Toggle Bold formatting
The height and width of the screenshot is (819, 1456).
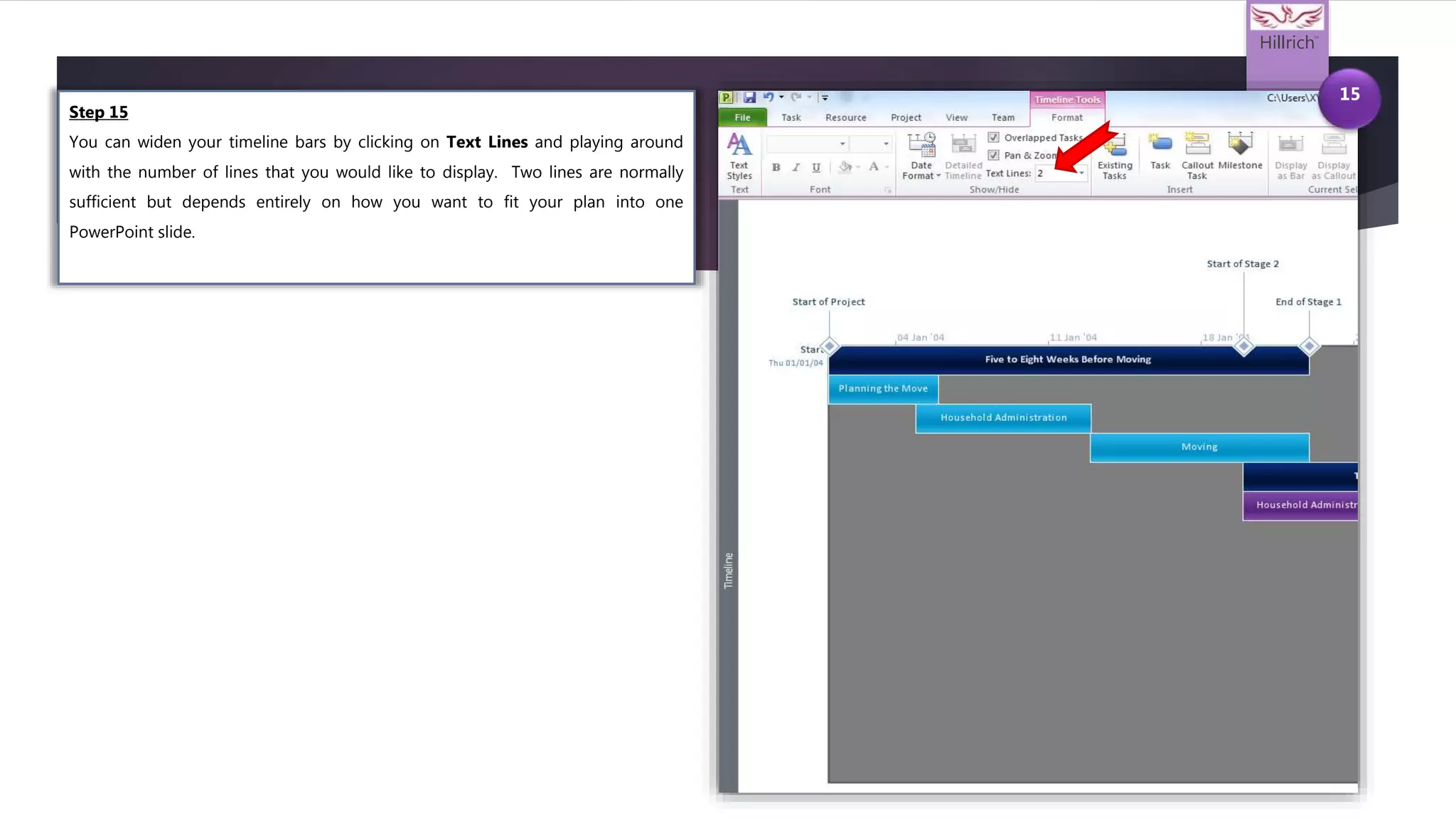pos(776,167)
